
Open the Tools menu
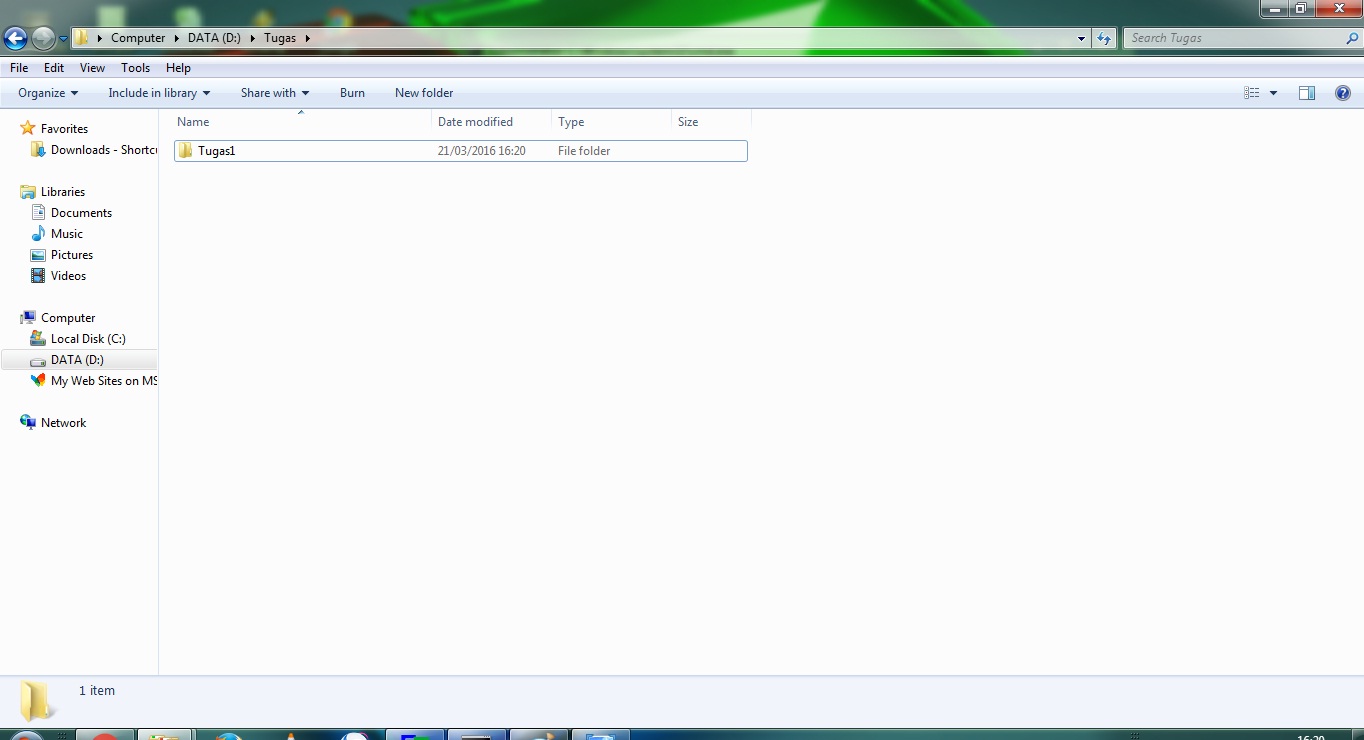click(x=135, y=67)
